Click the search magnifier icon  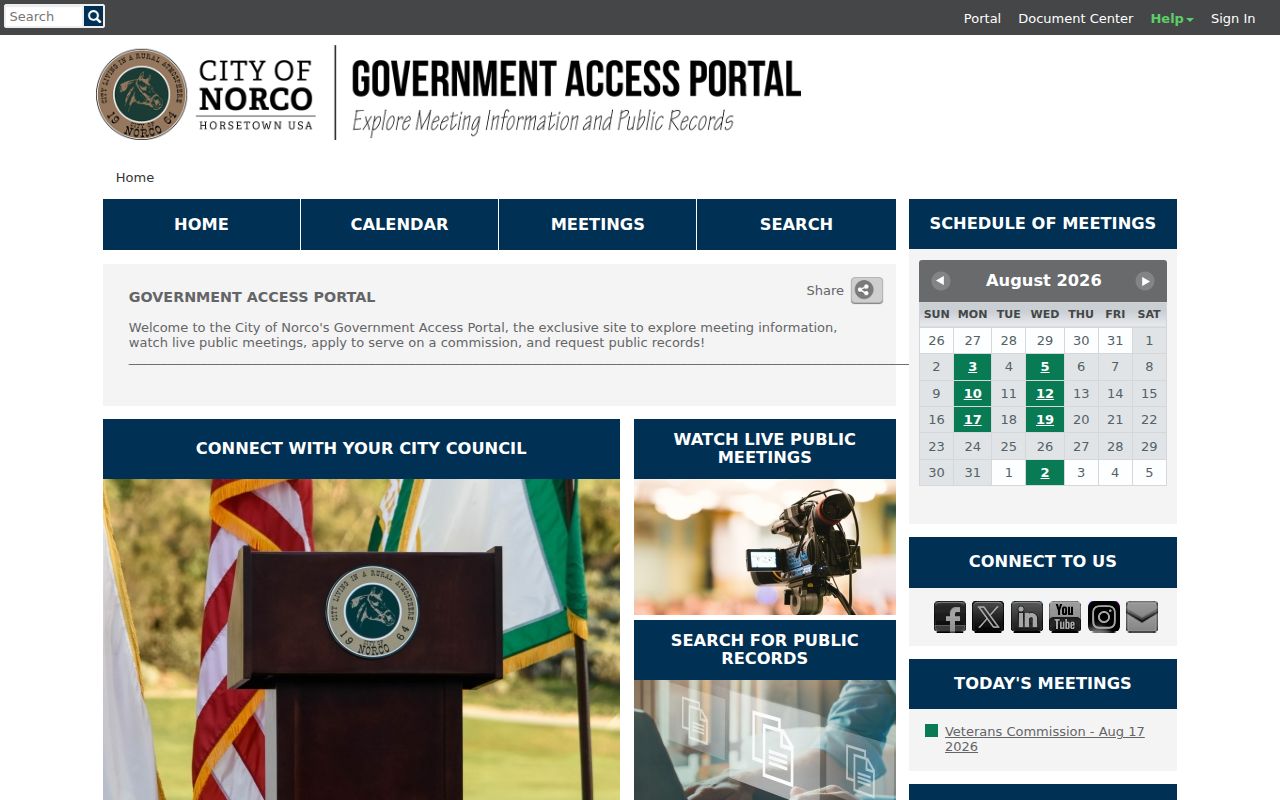pos(94,16)
